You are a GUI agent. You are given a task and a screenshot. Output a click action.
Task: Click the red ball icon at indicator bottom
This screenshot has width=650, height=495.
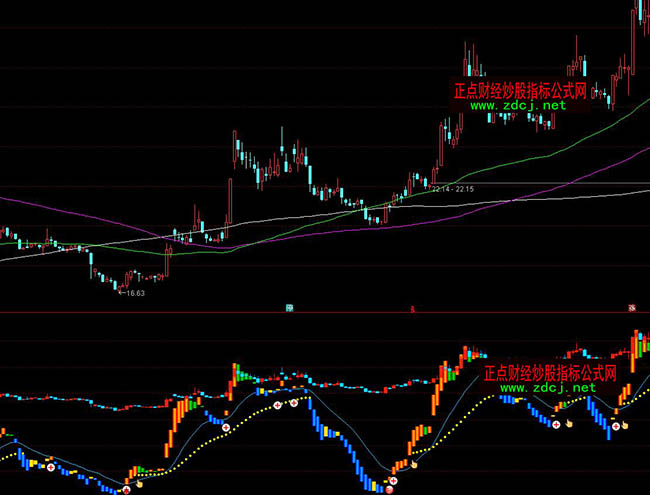coord(390,488)
